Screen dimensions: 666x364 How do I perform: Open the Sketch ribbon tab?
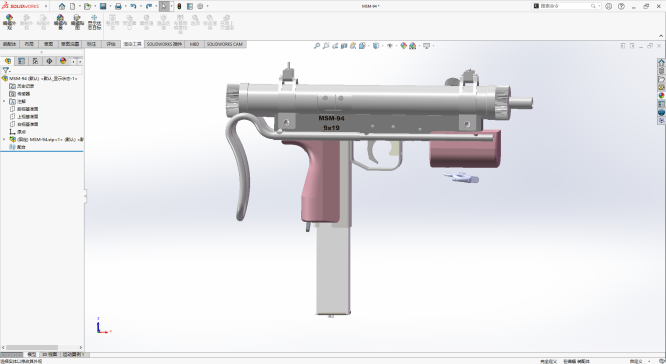(x=48, y=44)
